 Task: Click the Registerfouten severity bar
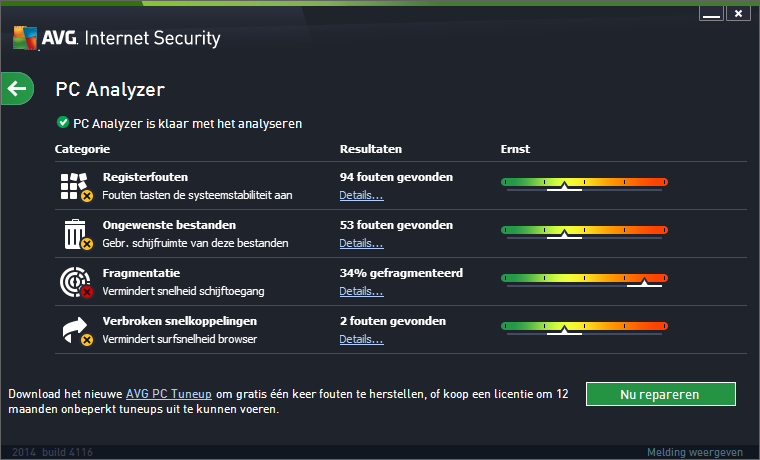(584, 182)
